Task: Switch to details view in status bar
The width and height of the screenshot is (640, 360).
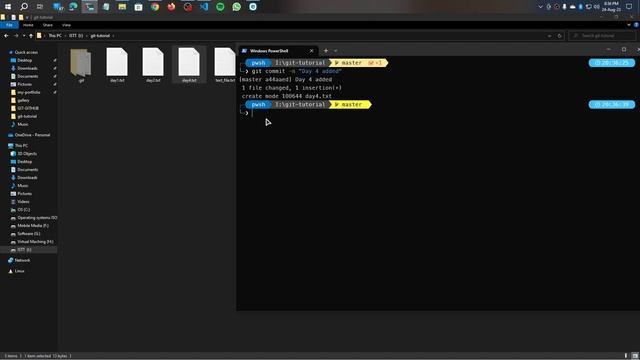Action: (x=626, y=356)
